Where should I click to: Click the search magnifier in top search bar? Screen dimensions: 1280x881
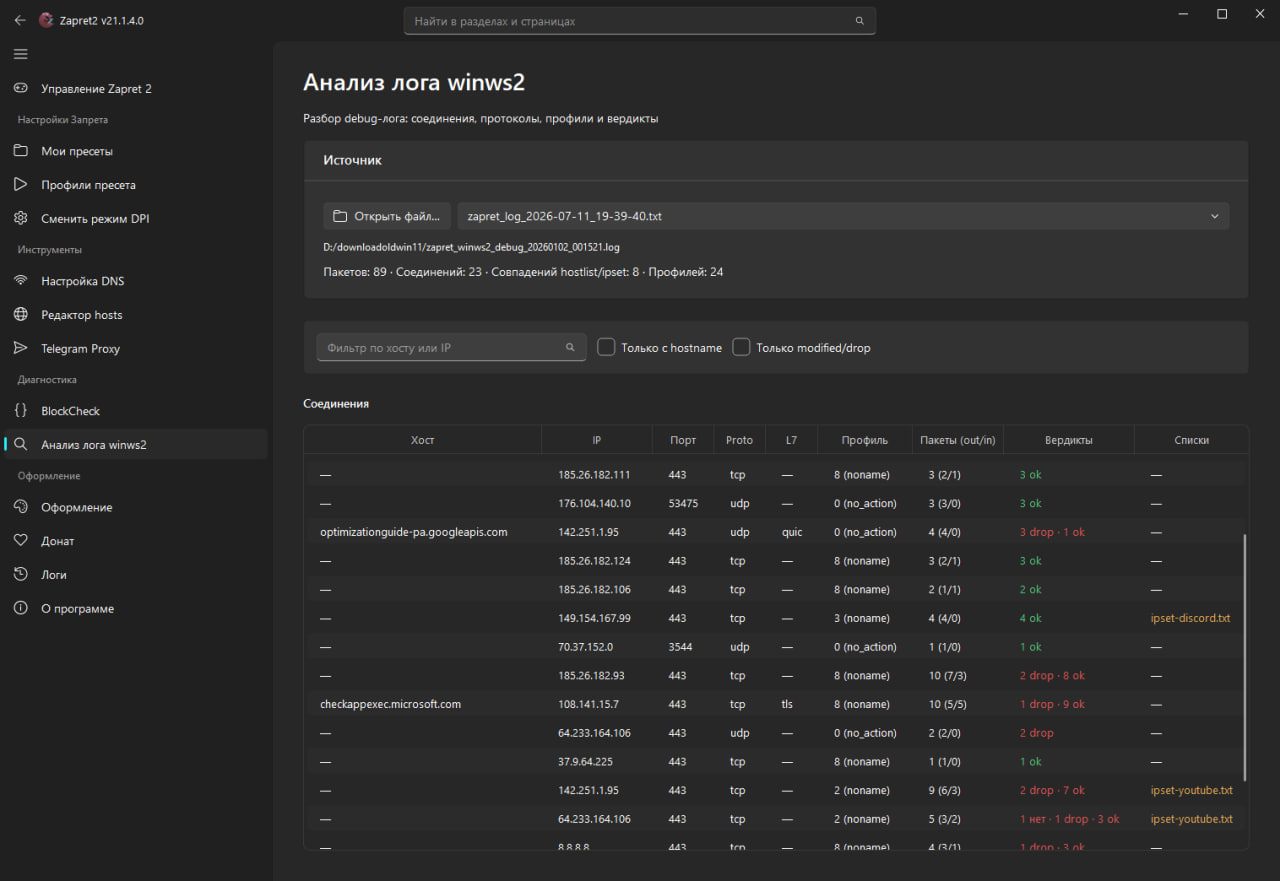(859, 21)
